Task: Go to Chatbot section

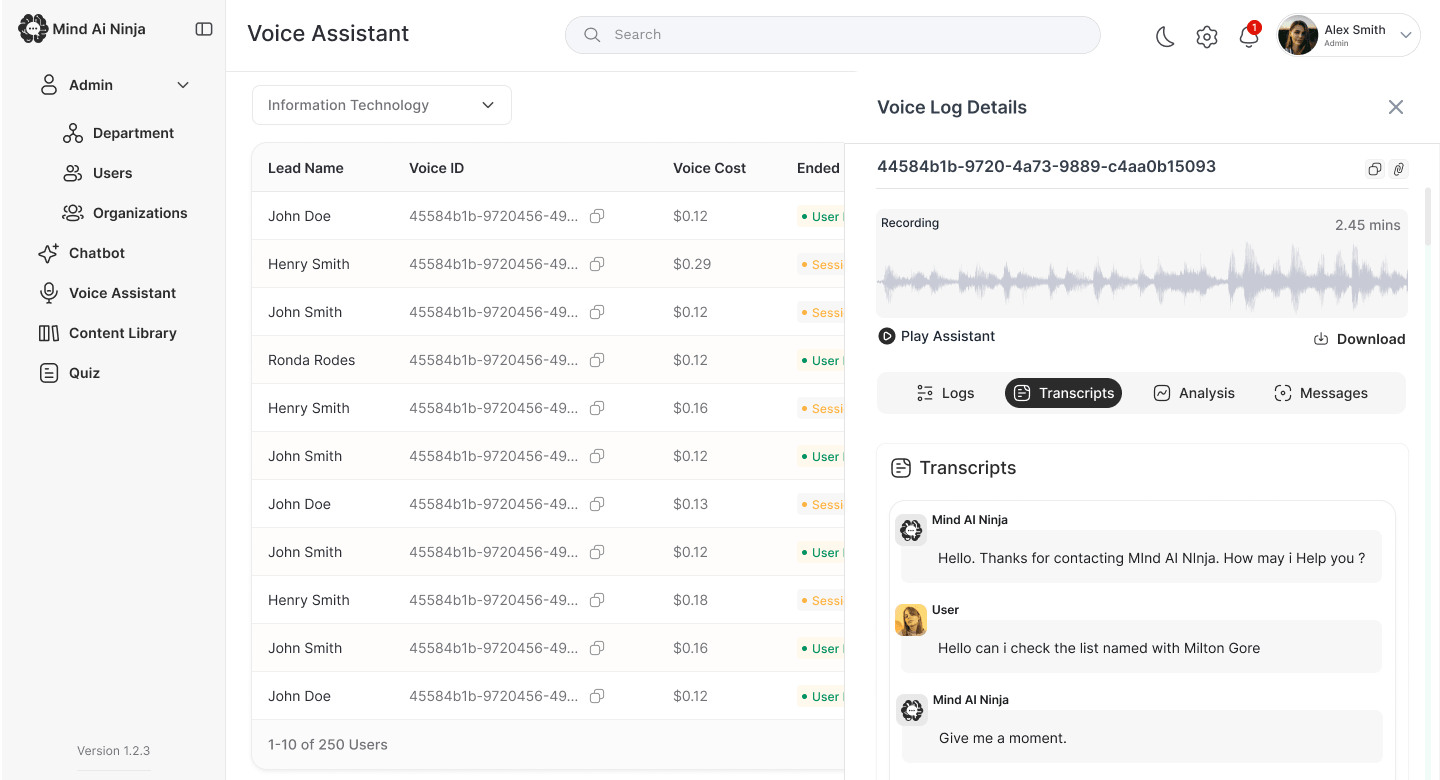Action: pyautogui.click(x=82, y=253)
